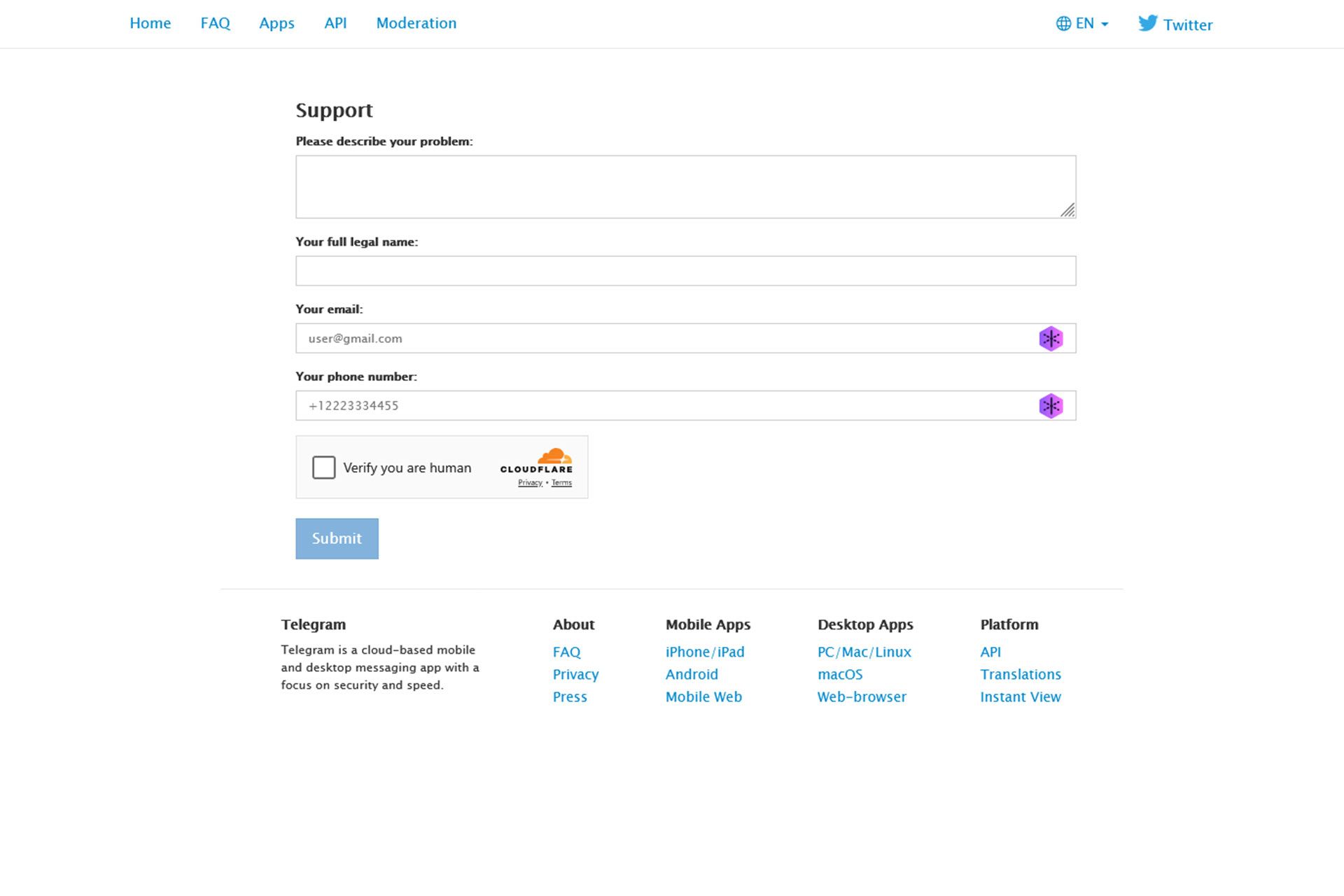
Task: Click the Twitter bird icon
Action: [1147, 23]
